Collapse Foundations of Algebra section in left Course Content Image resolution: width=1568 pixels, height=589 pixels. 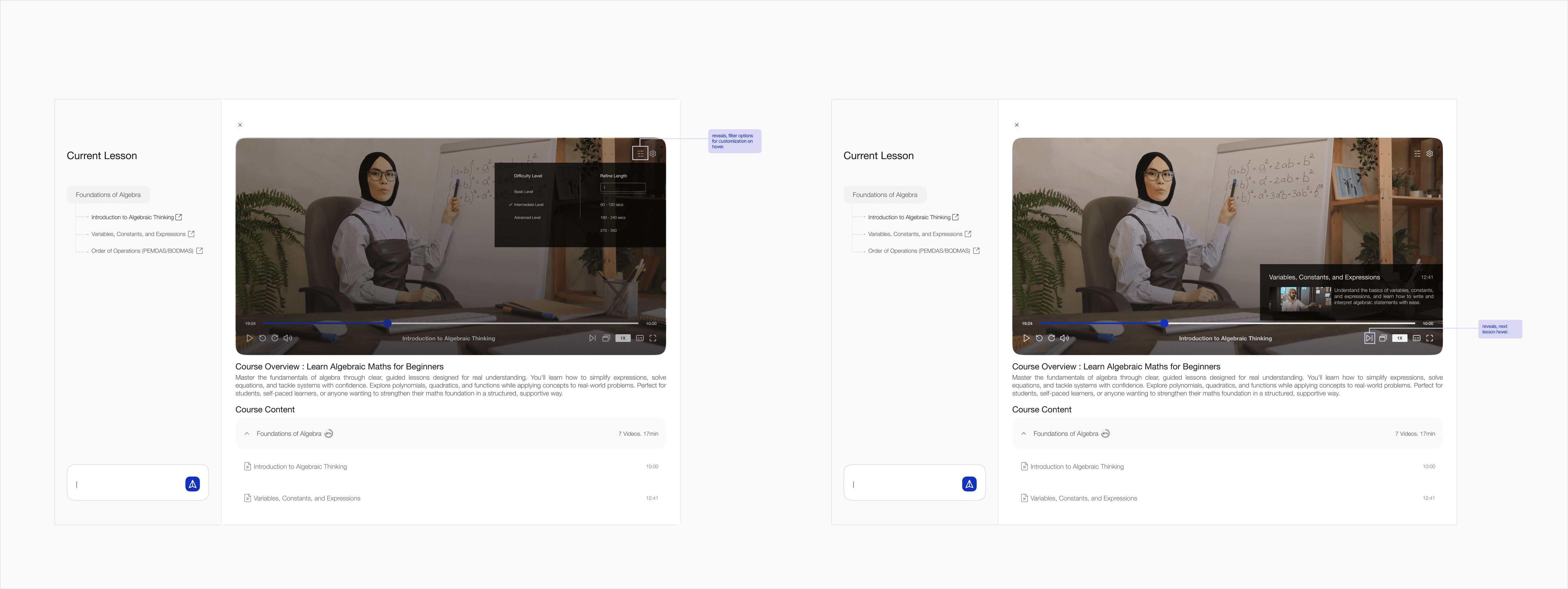pos(247,434)
